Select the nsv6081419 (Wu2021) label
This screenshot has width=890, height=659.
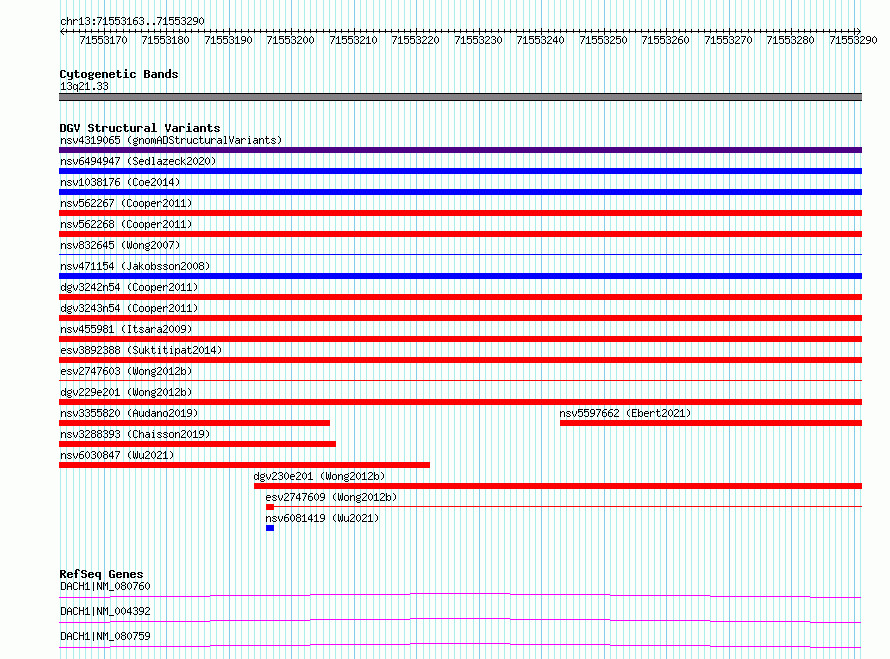322,518
